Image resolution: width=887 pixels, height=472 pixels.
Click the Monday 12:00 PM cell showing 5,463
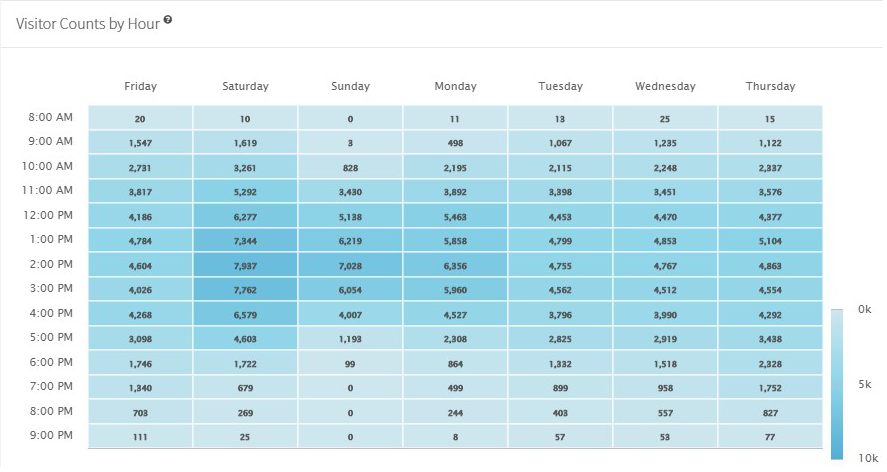coord(455,216)
